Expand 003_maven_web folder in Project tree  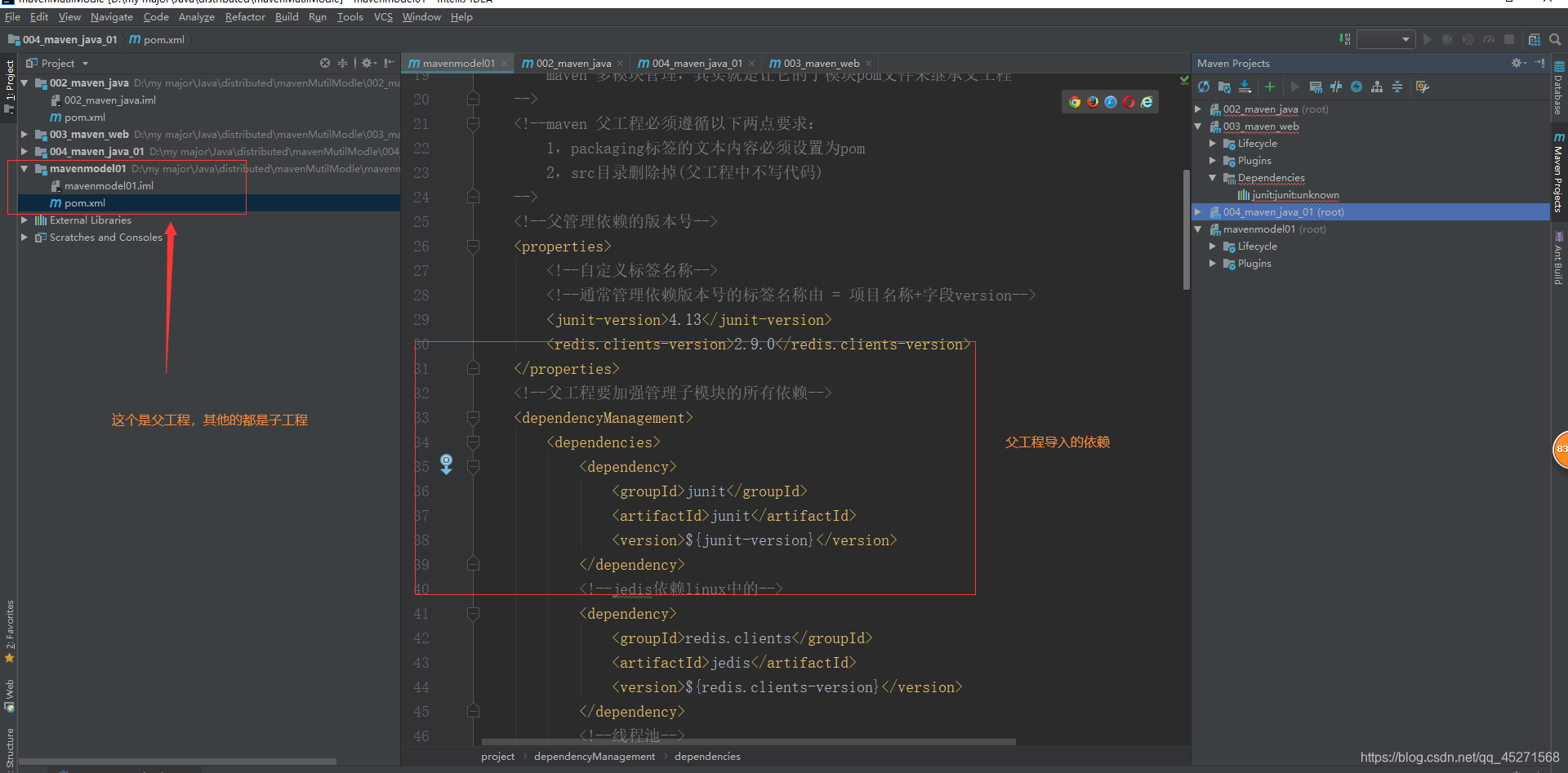[24, 135]
